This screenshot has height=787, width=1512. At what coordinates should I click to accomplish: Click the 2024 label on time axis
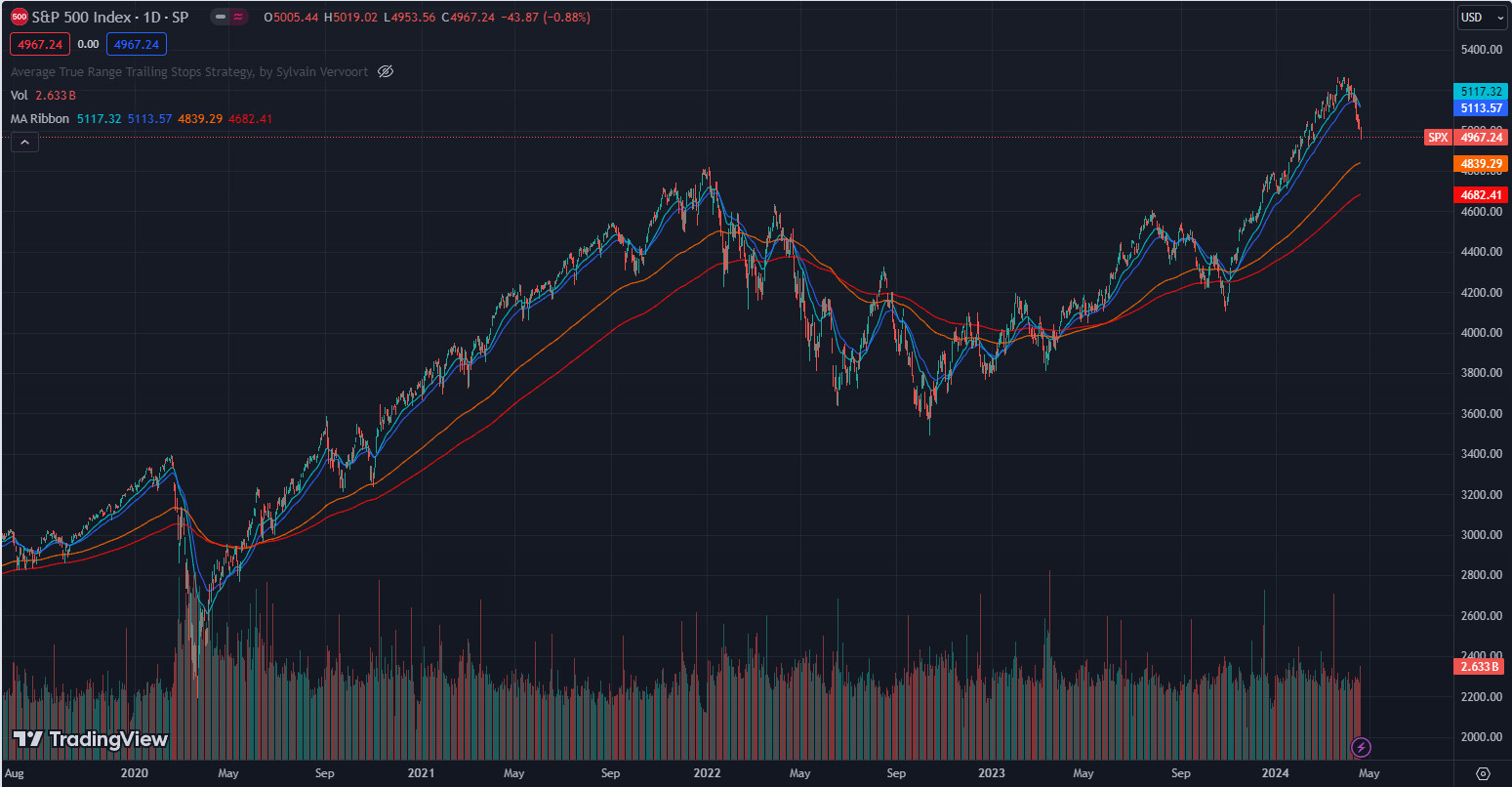[1277, 773]
